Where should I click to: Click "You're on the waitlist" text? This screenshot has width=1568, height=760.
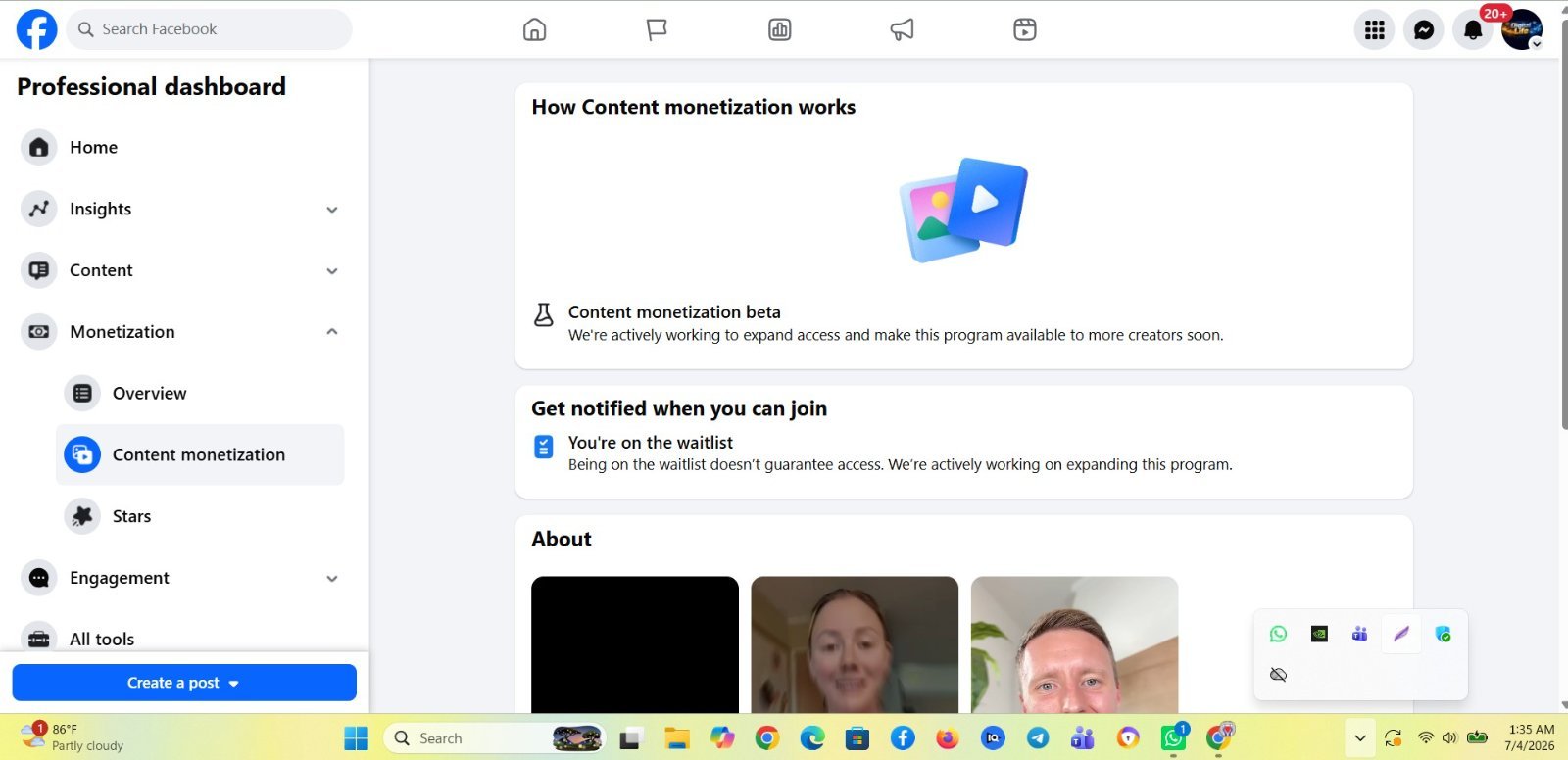[651, 443]
